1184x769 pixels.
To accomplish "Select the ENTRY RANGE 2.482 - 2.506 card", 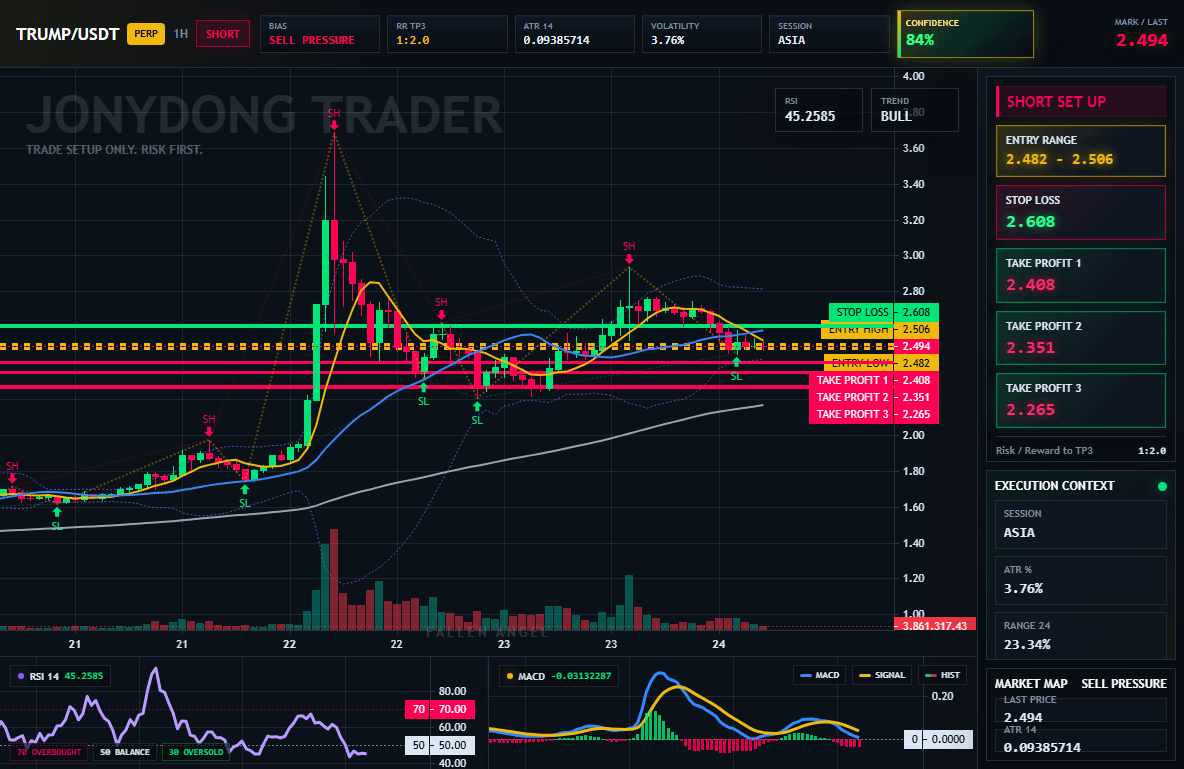I will (x=1081, y=151).
